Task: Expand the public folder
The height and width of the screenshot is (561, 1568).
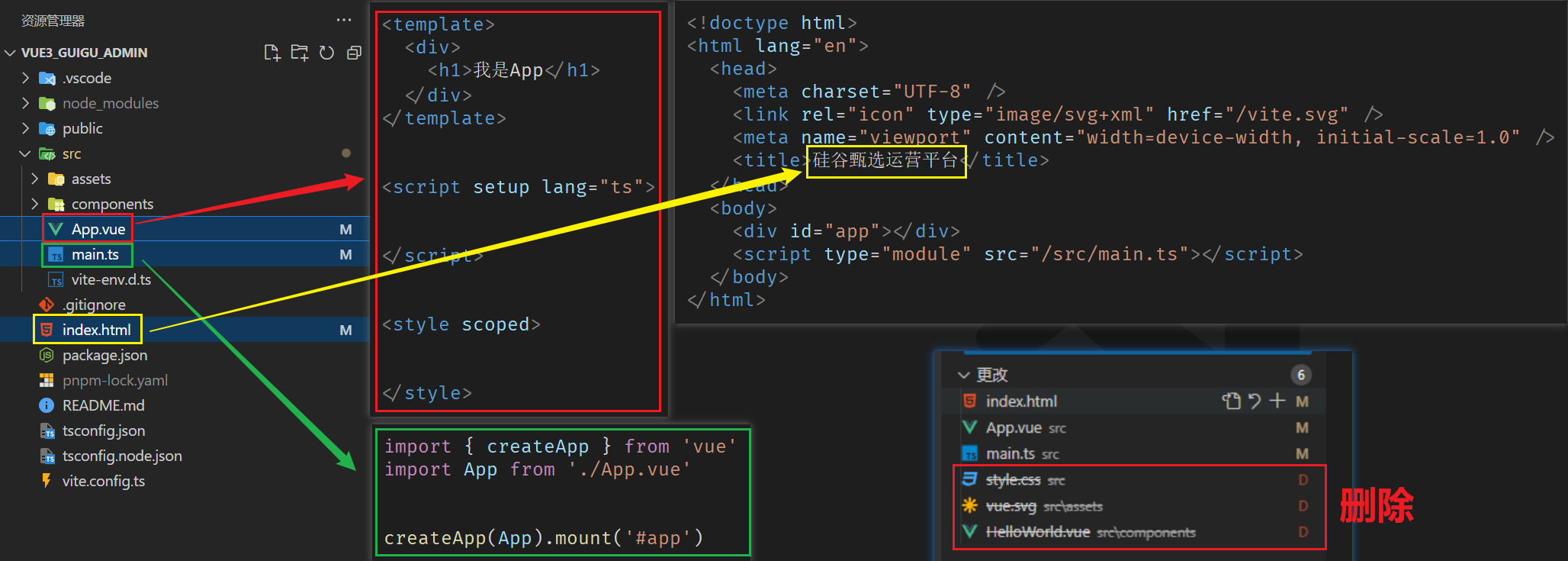Action: [25, 128]
